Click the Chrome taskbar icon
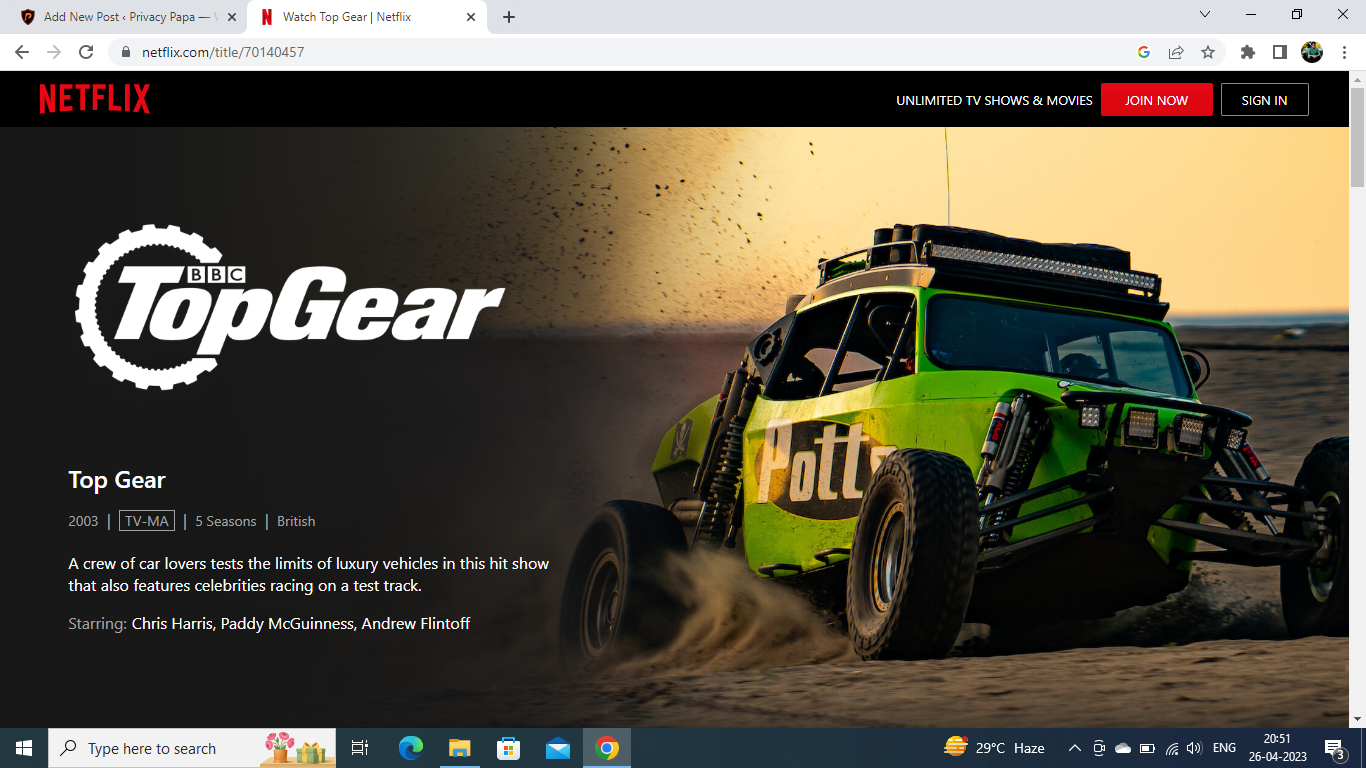 point(607,748)
